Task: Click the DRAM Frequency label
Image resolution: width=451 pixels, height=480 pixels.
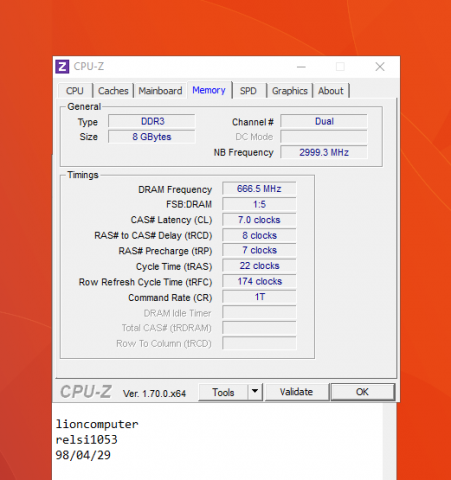Action: click(x=175, y=190)
